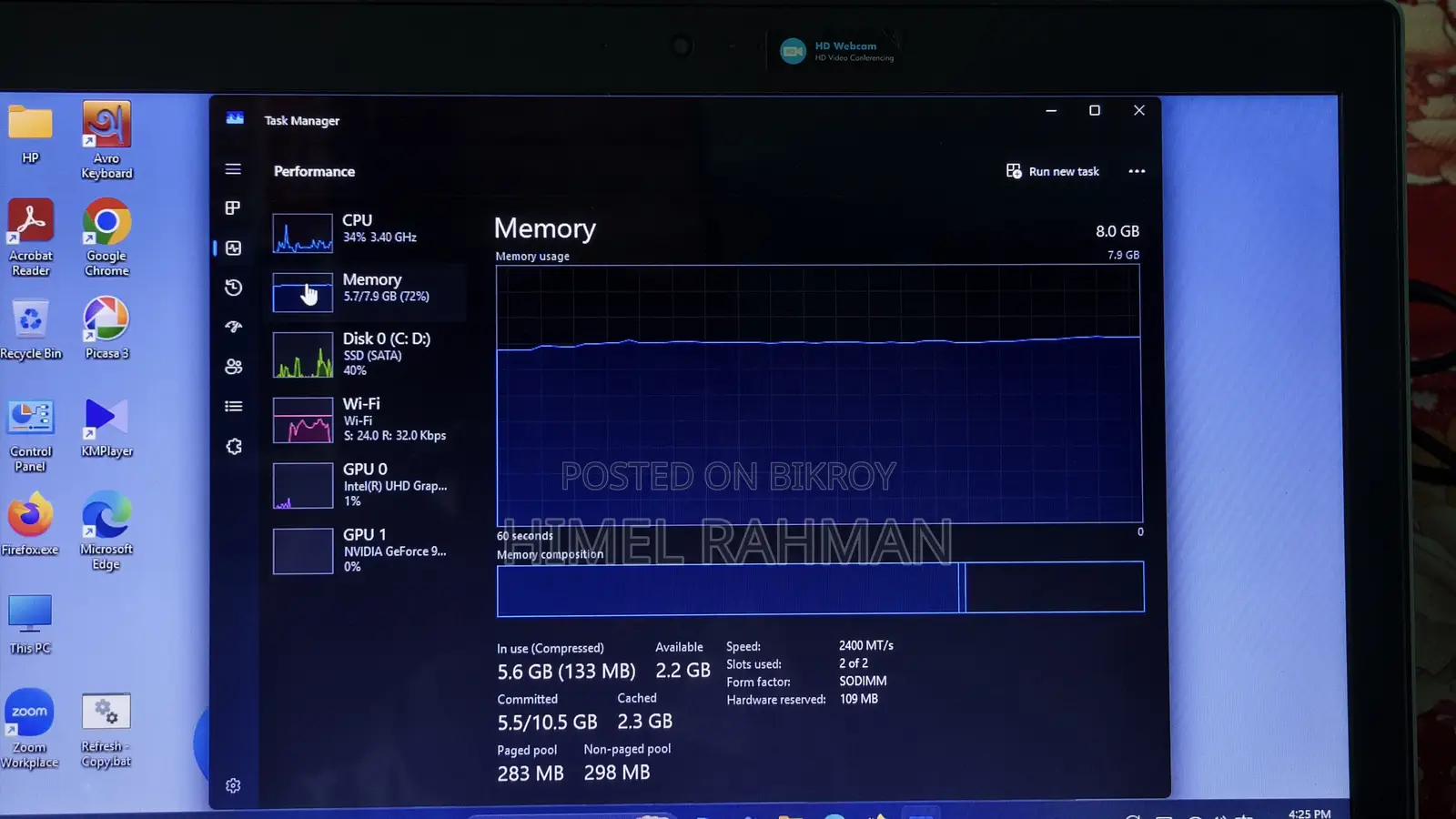1456x819 pixels.
Task: Open Acrobat Reader desktop icon
Action: point(30,238)
